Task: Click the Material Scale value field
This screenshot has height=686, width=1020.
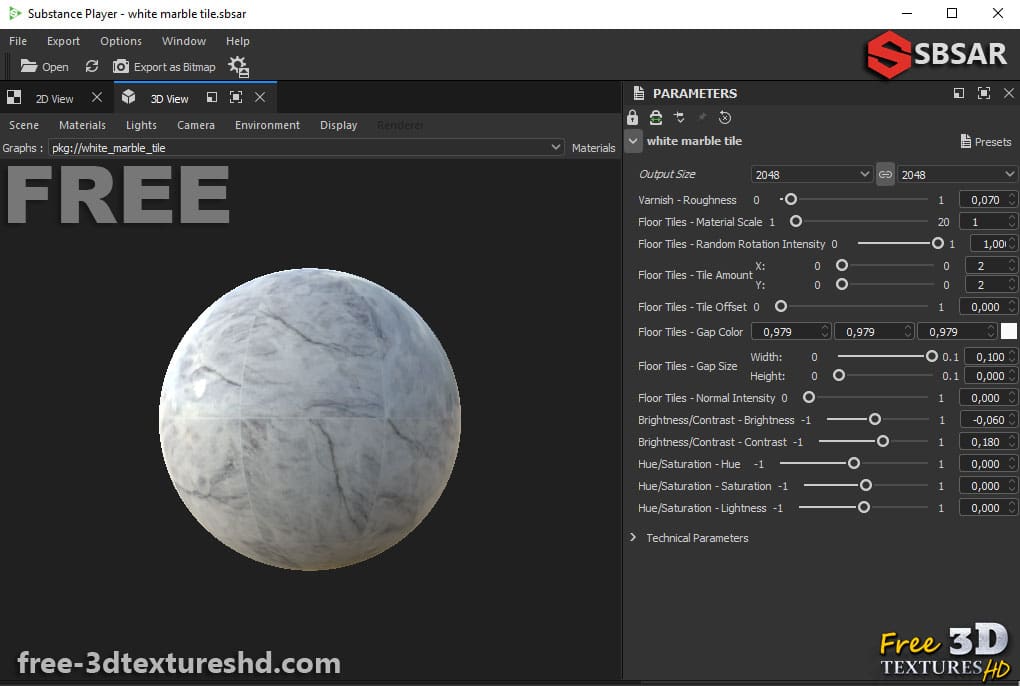Action: tap(988, 222)
